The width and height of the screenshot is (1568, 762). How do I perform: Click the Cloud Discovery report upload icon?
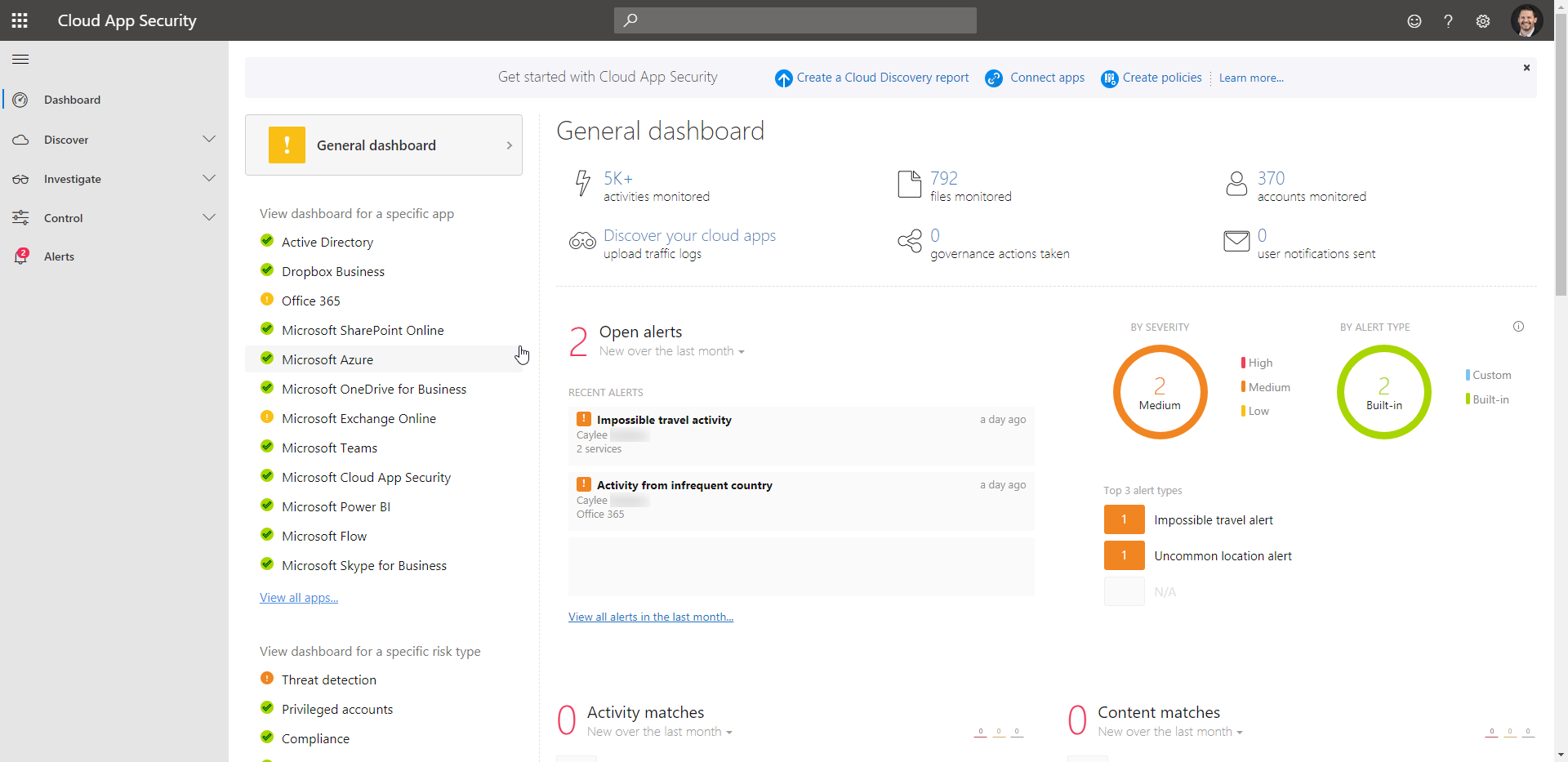click(x=783, y=78)
